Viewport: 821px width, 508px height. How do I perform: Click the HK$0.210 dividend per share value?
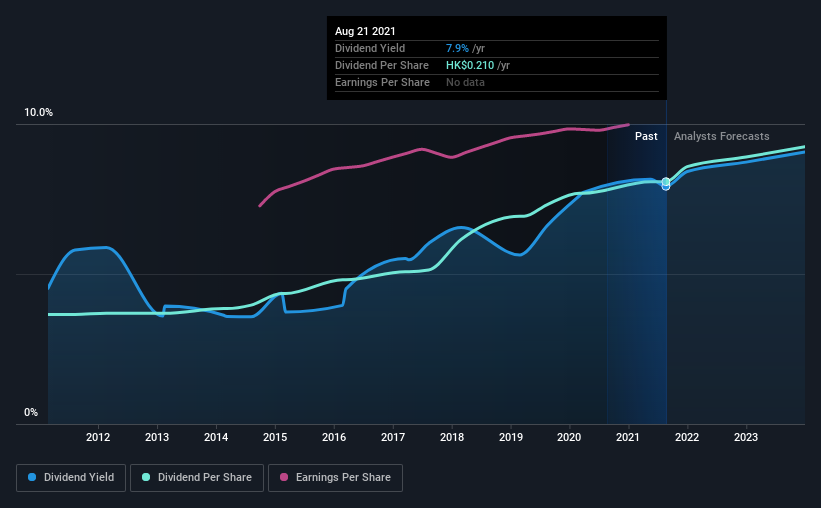coord(470,65)
